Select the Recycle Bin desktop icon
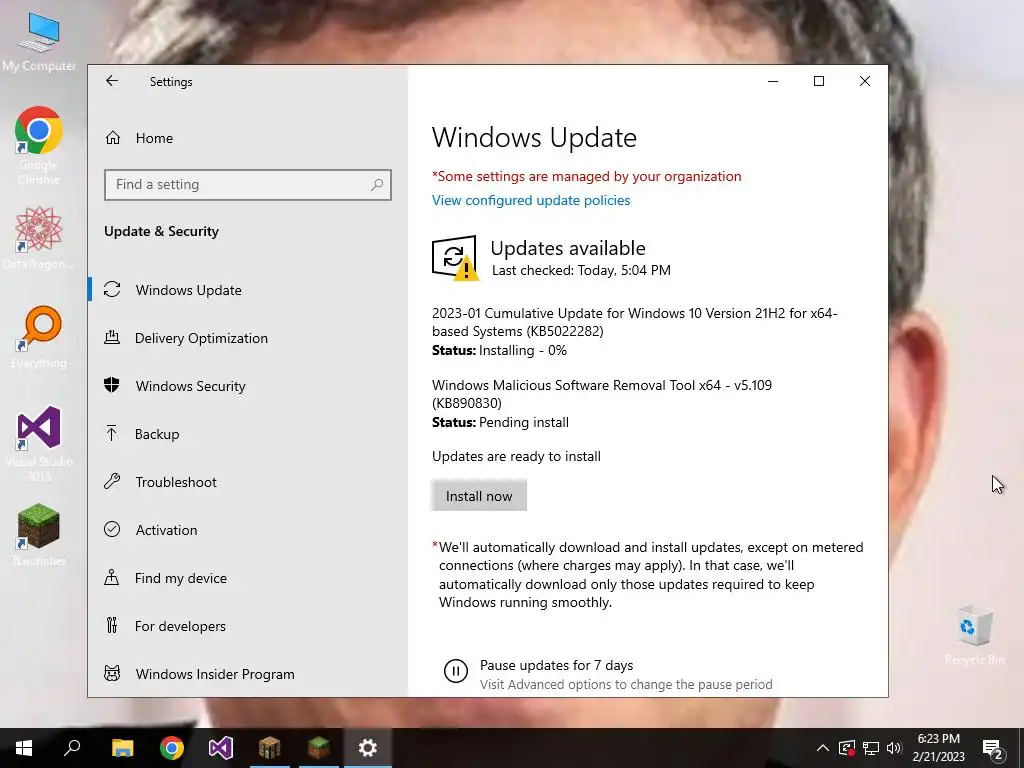The image size is (1024, 768). point(974,635)
